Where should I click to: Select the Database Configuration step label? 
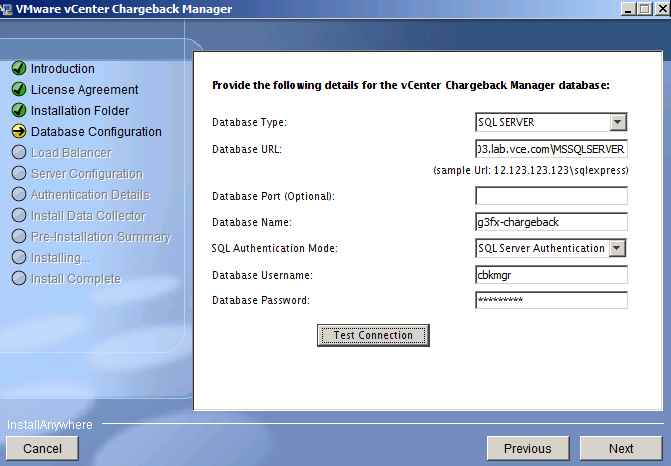click(96, 132)
